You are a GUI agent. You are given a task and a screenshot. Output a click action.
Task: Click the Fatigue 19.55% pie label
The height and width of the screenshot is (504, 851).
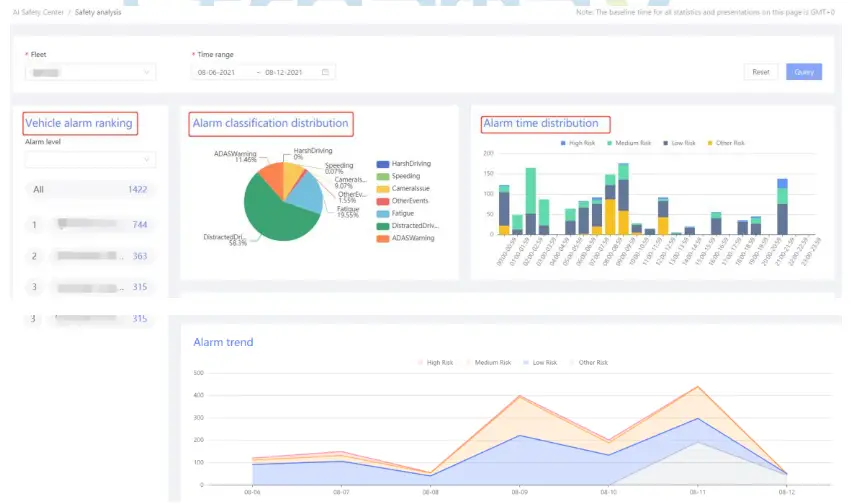(x=348, y=212)
